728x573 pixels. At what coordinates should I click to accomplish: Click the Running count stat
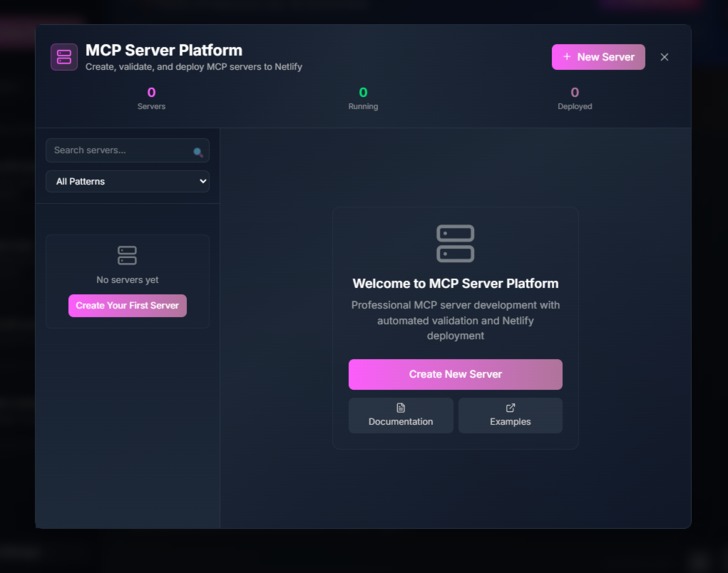(363, 98)
